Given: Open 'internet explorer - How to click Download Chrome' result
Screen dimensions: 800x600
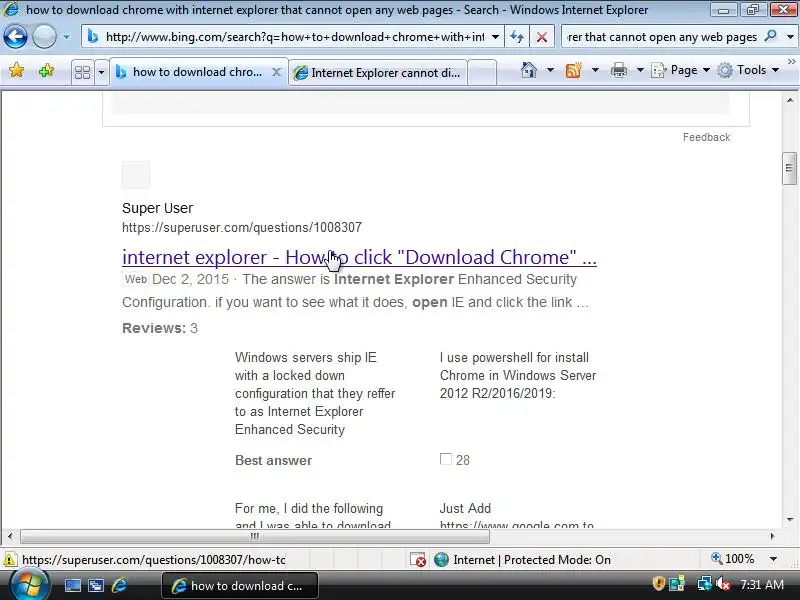Looking at the screenshot, I should coord(359,257).
